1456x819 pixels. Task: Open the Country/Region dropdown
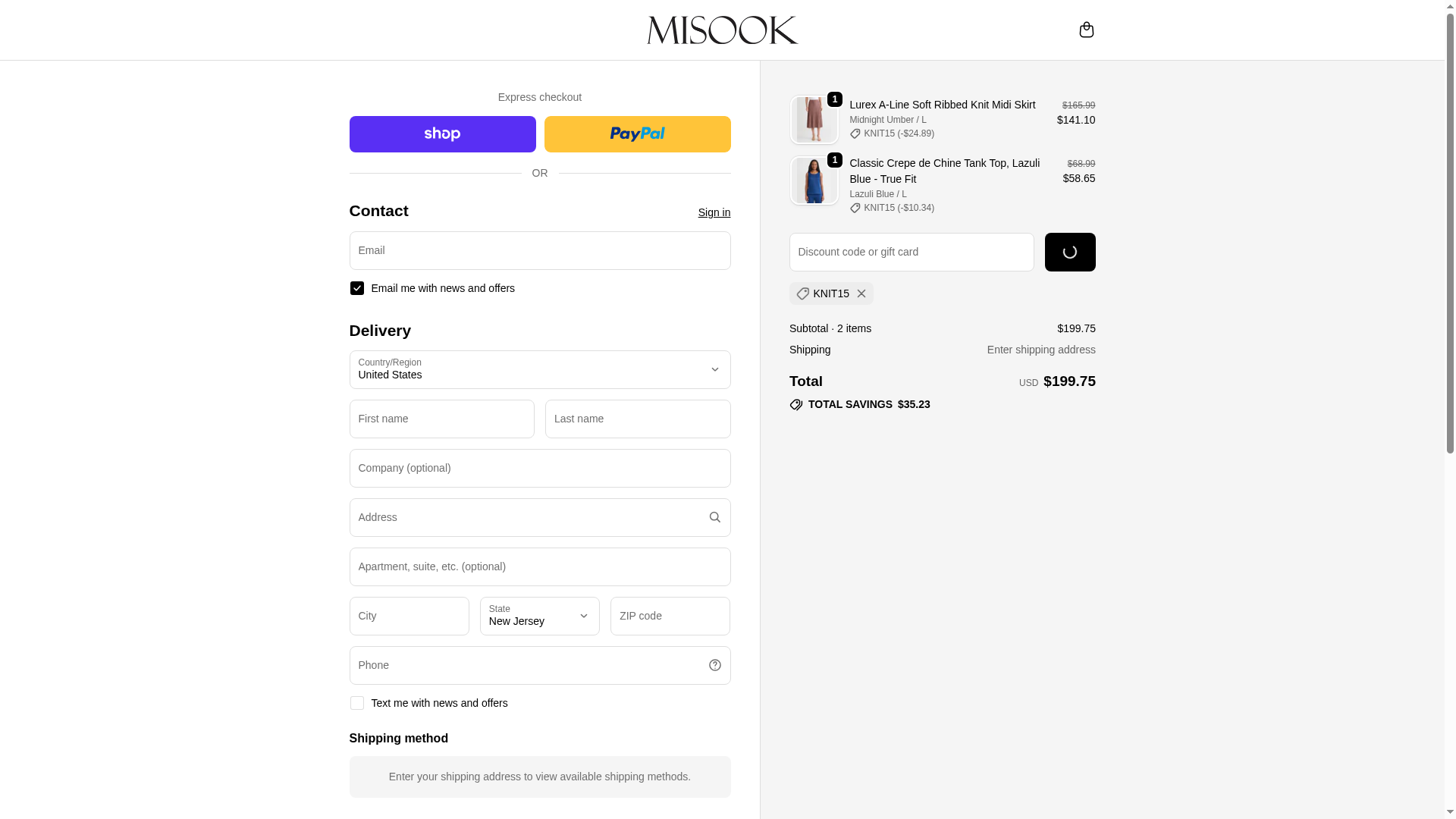539,369
